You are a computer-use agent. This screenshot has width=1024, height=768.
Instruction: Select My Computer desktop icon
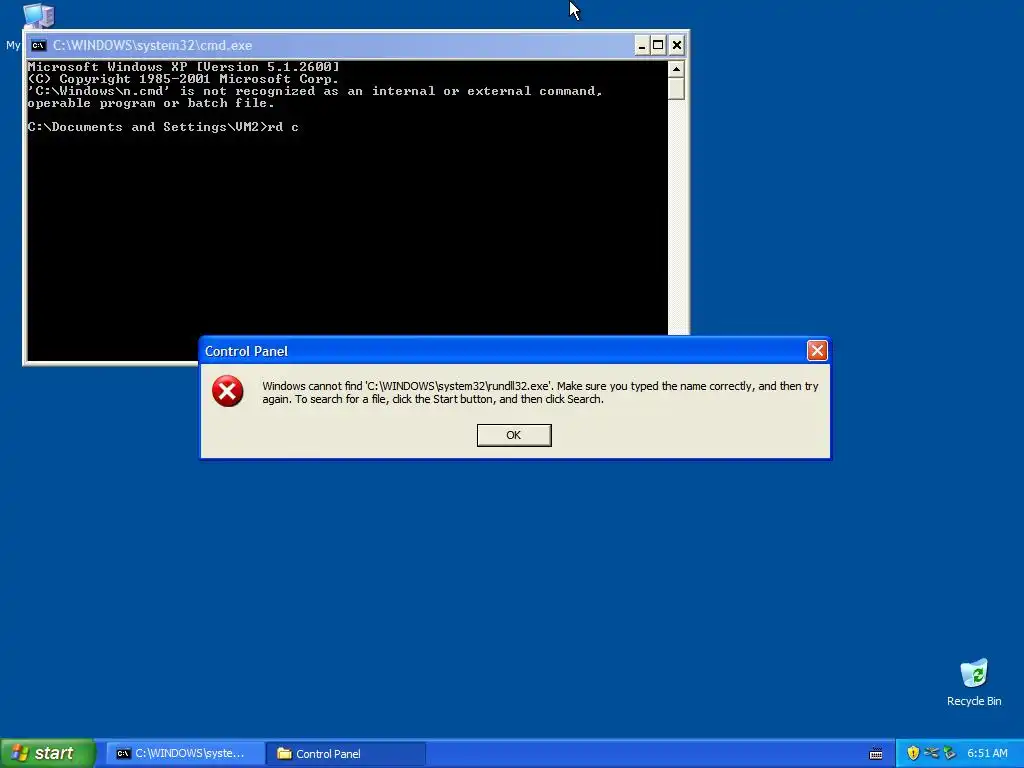click(x=37, y=15)
